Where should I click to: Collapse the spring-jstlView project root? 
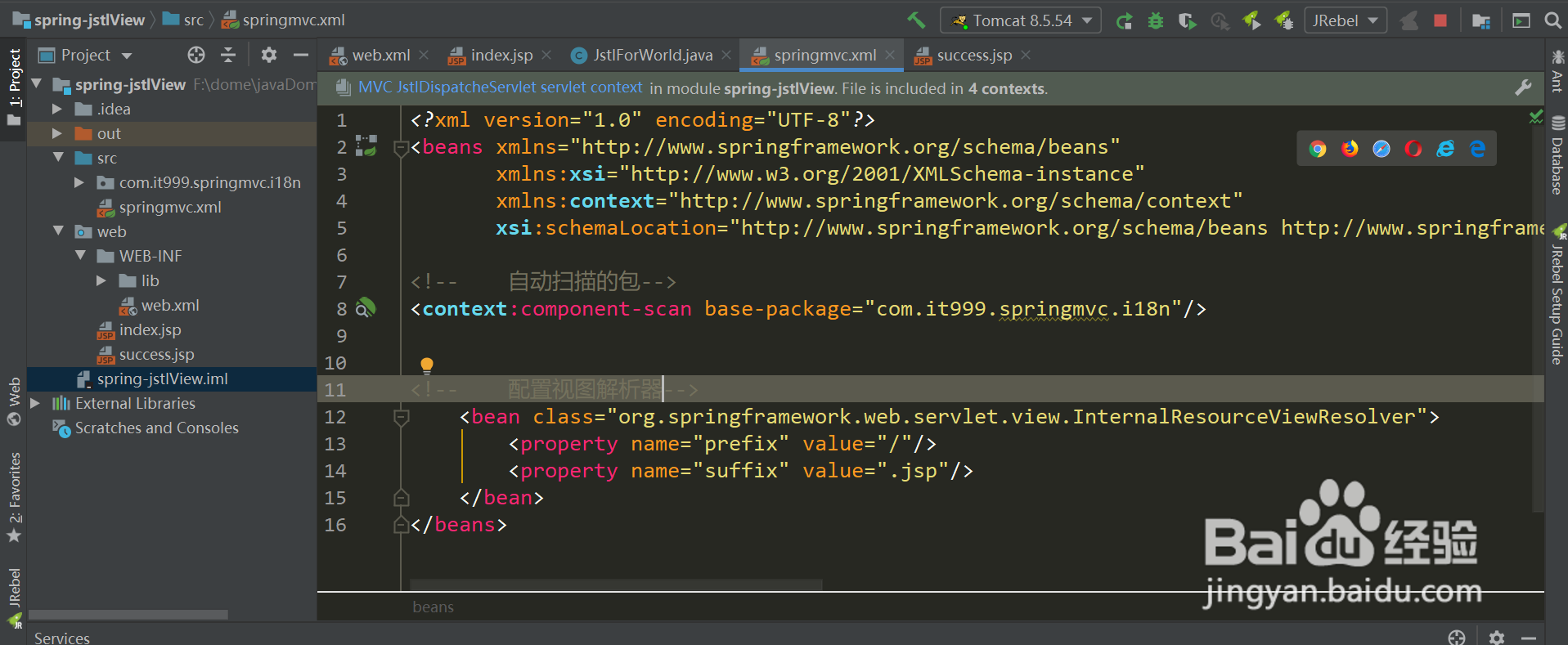(36, 83)
